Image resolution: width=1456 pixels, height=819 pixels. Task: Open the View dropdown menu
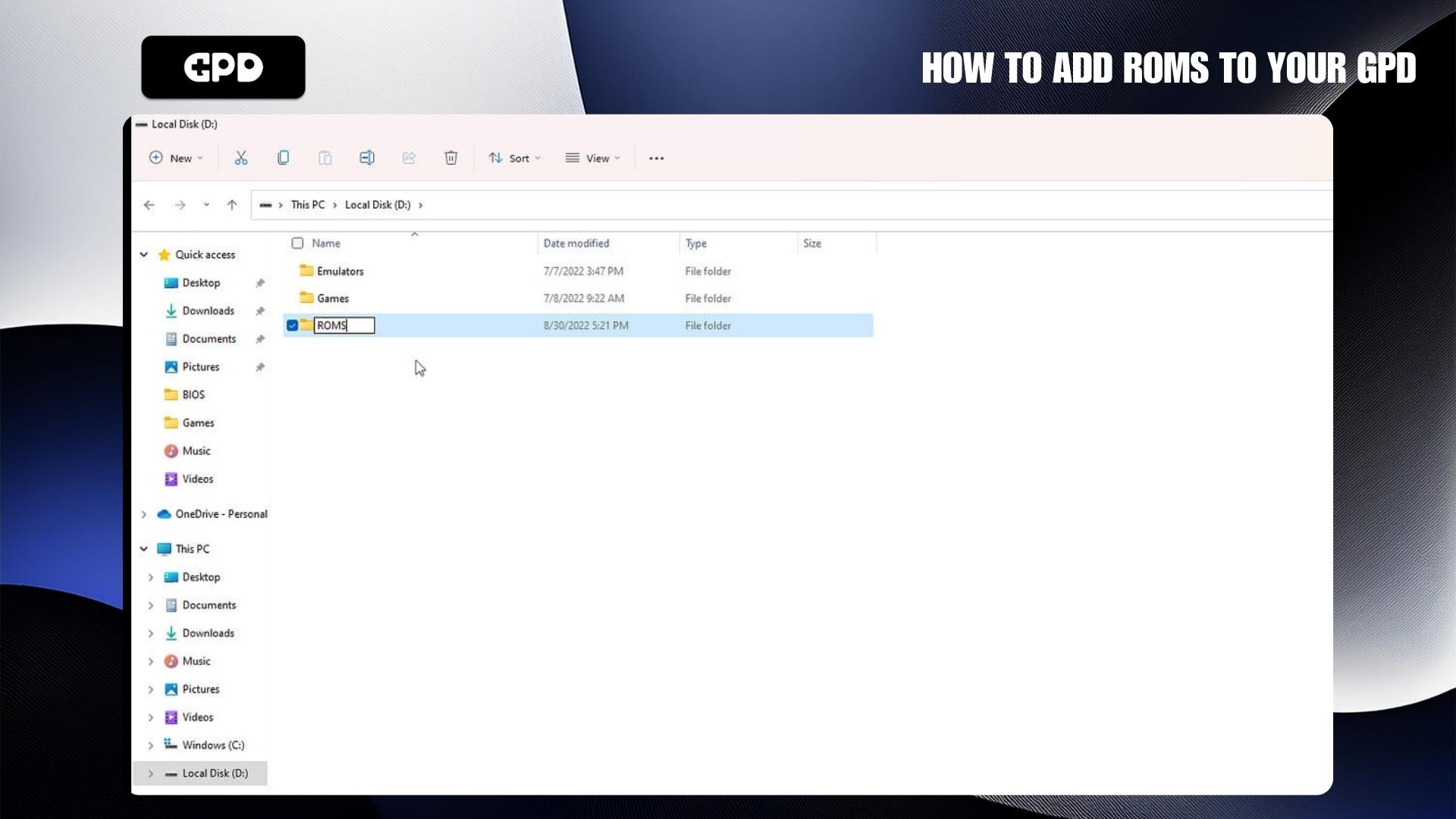(x=592, y=158)
